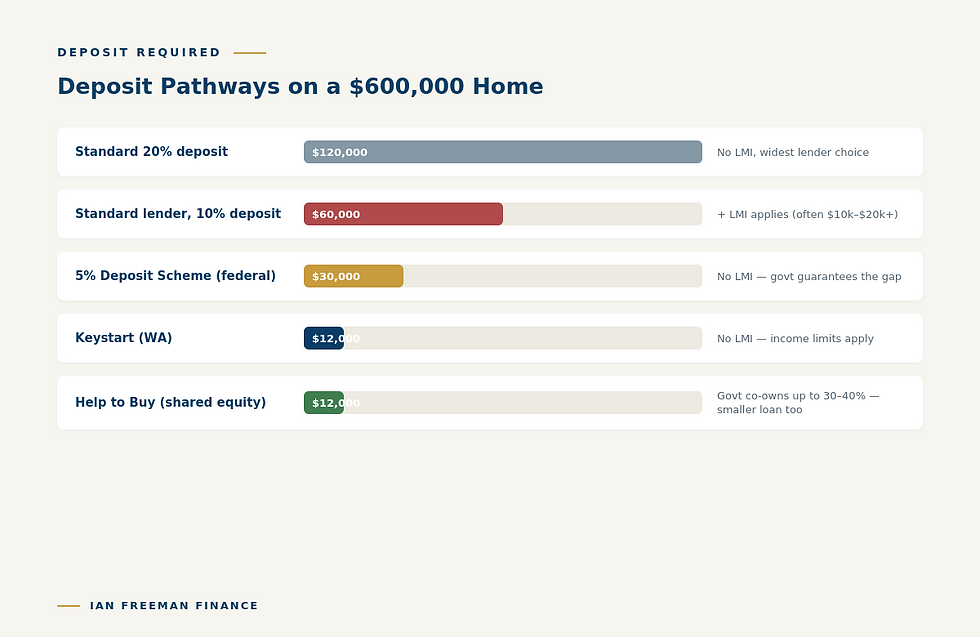Click the DEPOSIT REQUIRED section label
980x637 pixels.
point(139,53)
